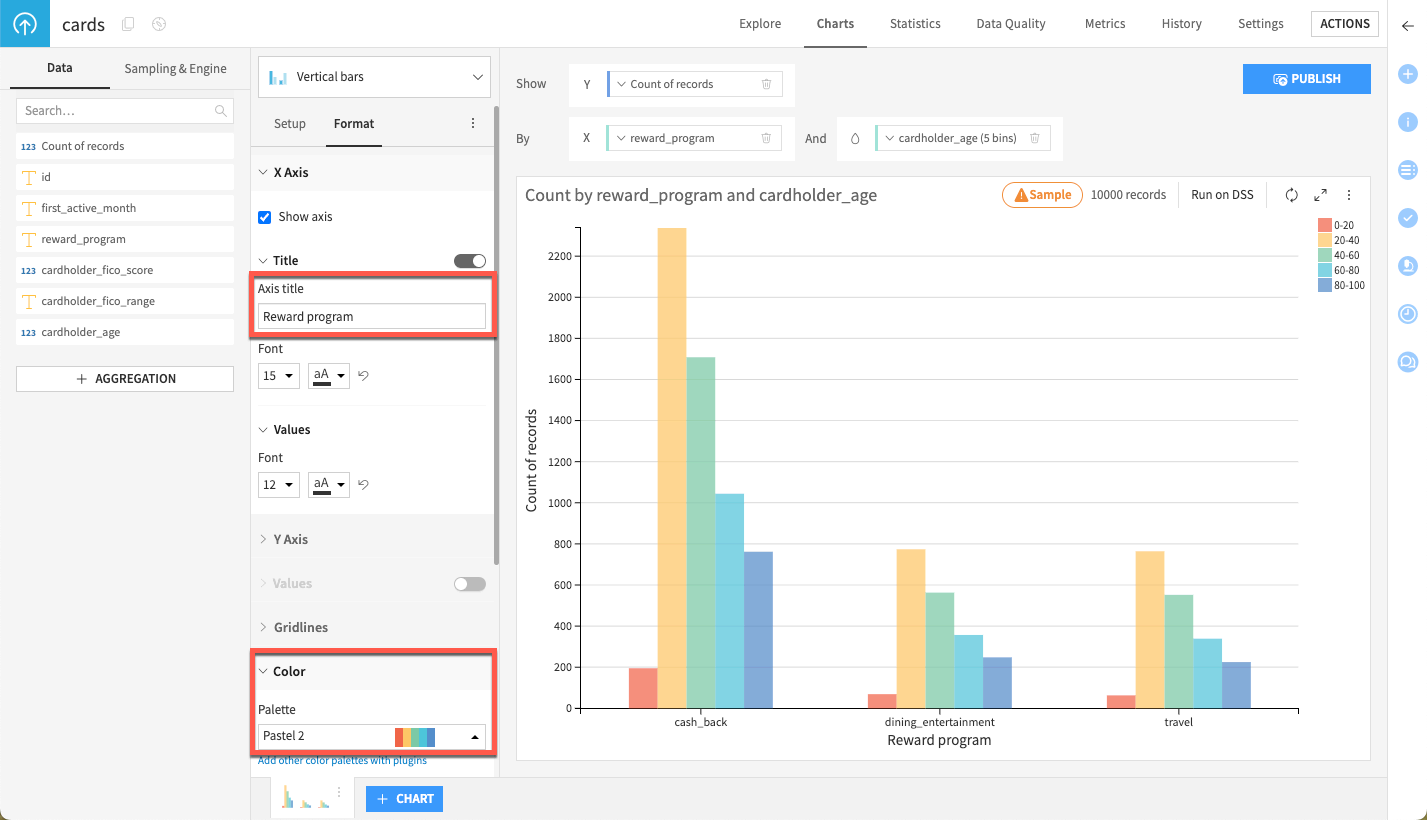Enable the Y Axis Values toggle
Image resolution: width=1427 pixels, height=820 pixels.
(x=469, y=583)
